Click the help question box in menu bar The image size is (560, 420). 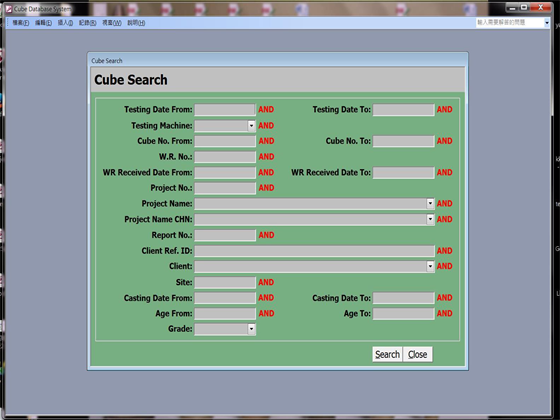pos(510,22)
